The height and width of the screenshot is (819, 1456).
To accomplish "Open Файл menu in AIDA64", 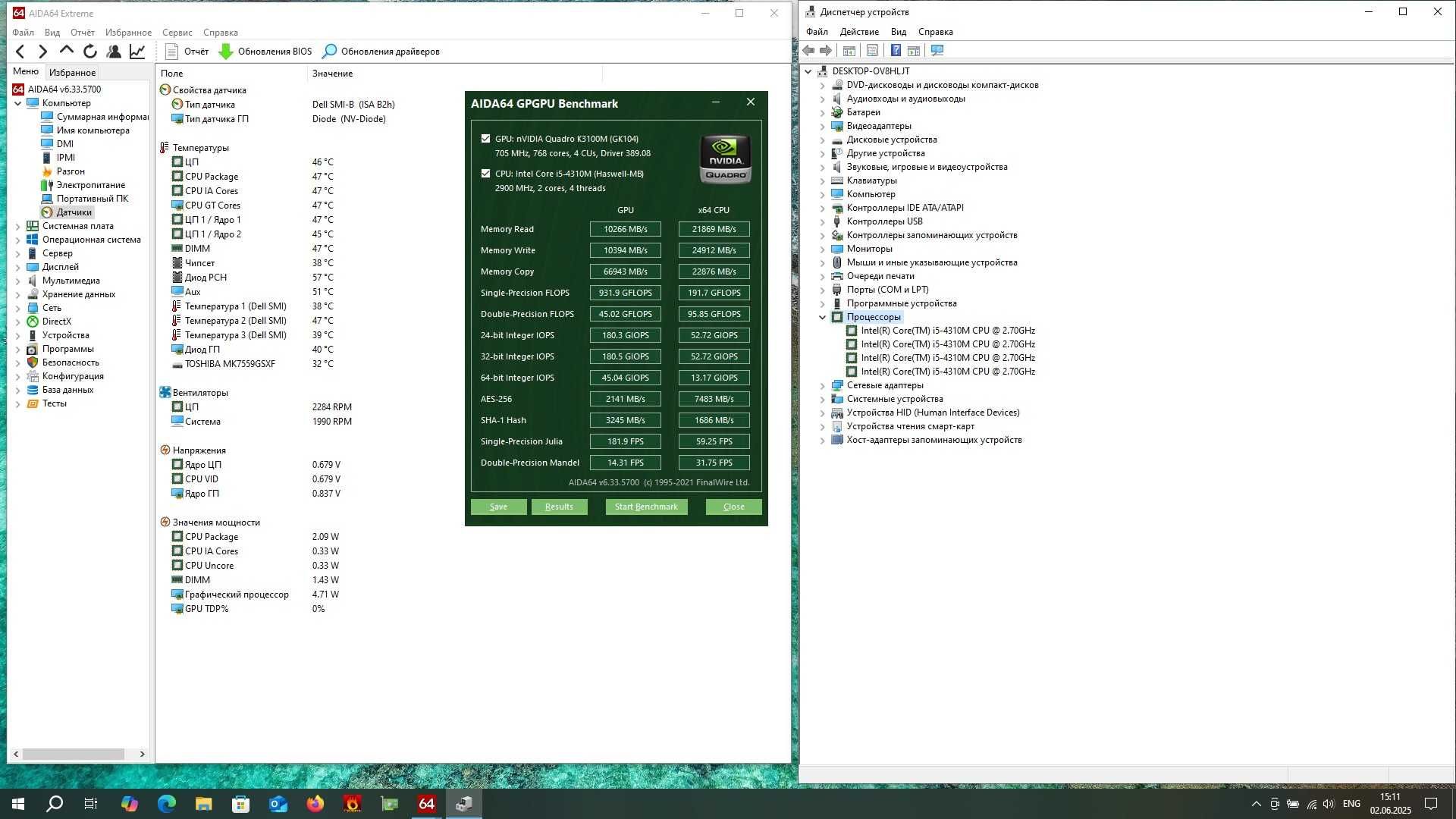I will pos(23,33).
